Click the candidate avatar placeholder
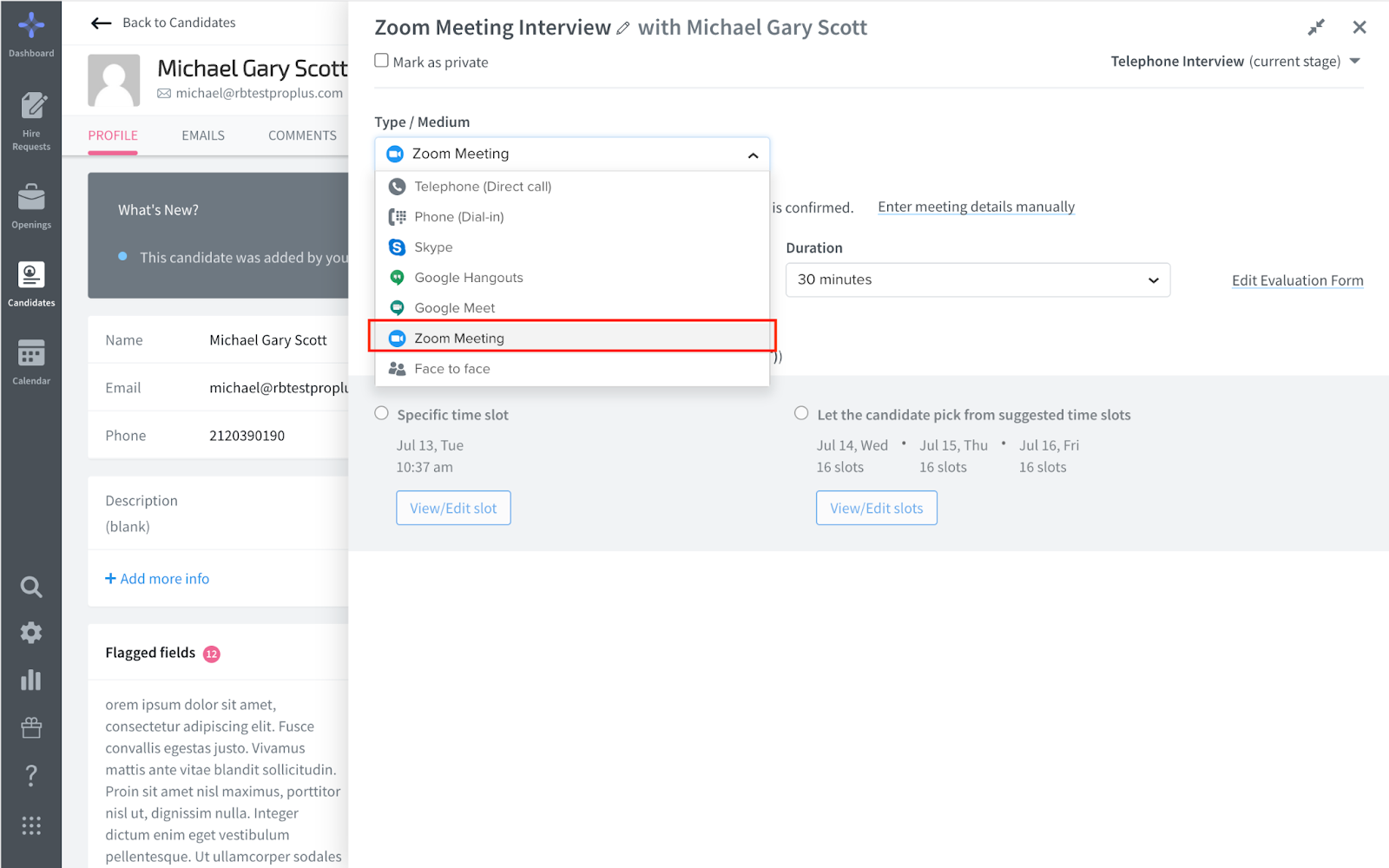 (x=114, y=81)
